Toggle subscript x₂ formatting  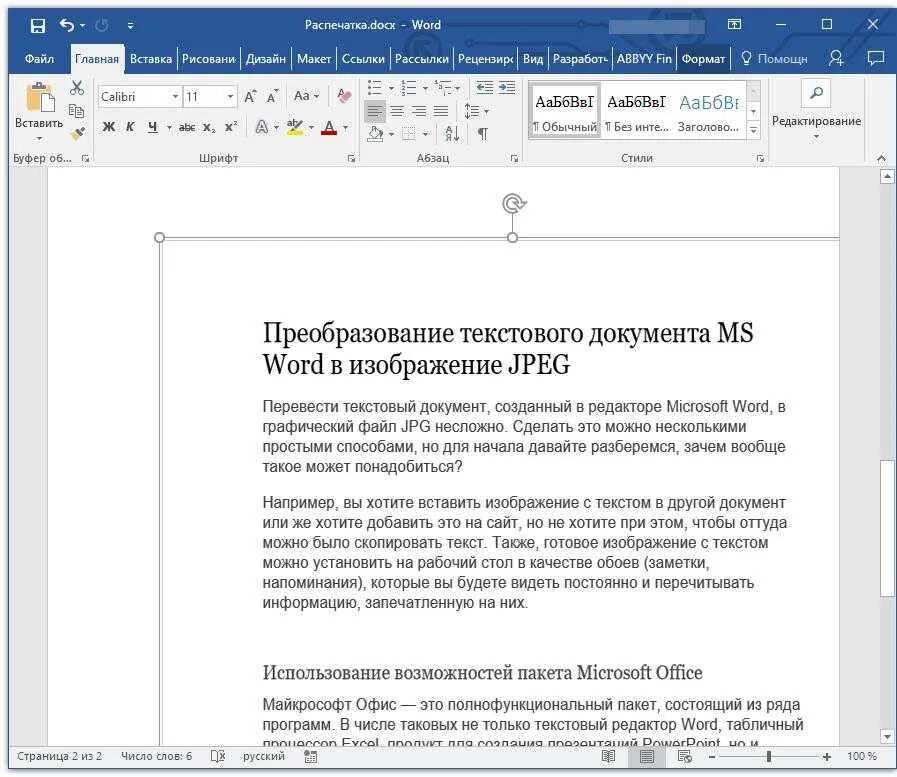[209, 128]
